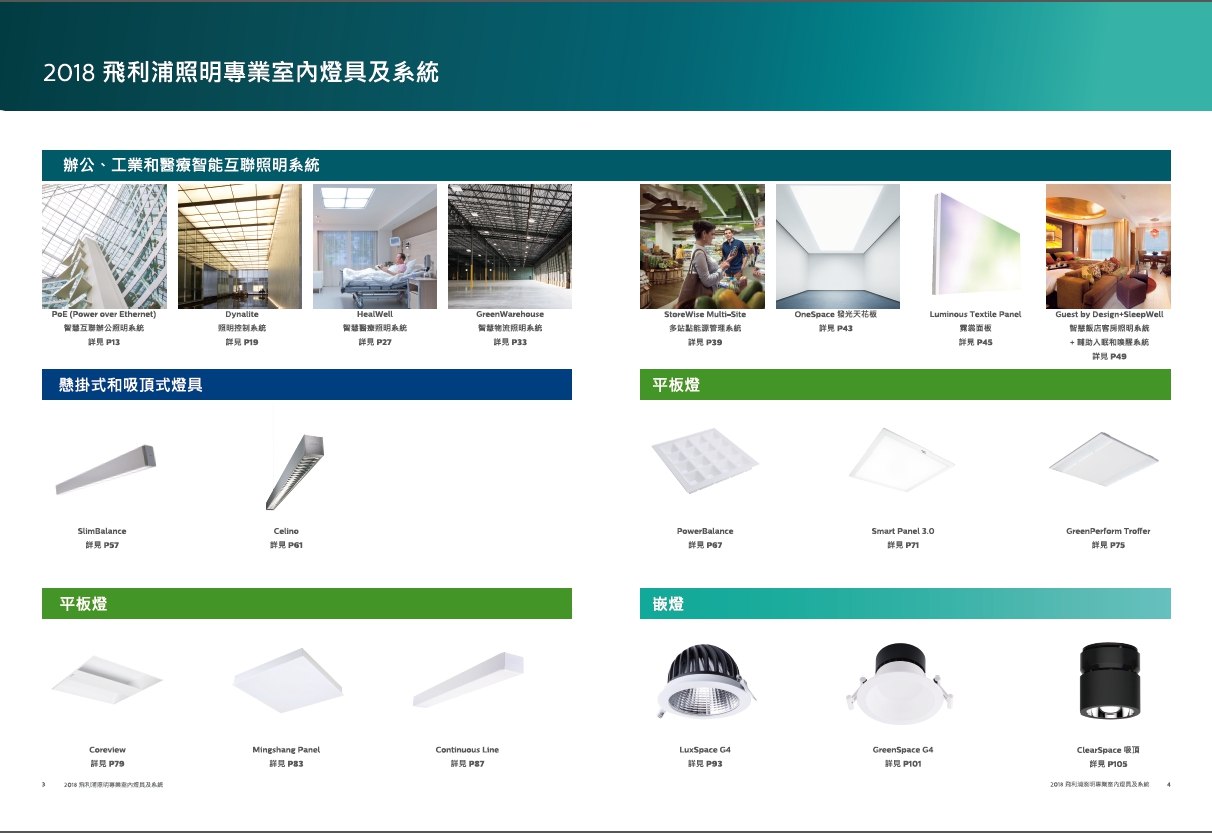The width and height of the screenshot is (1212, 833).
Task: Select the ClearSpace 吸頂 name text
Action: [x=1109, y=749]
